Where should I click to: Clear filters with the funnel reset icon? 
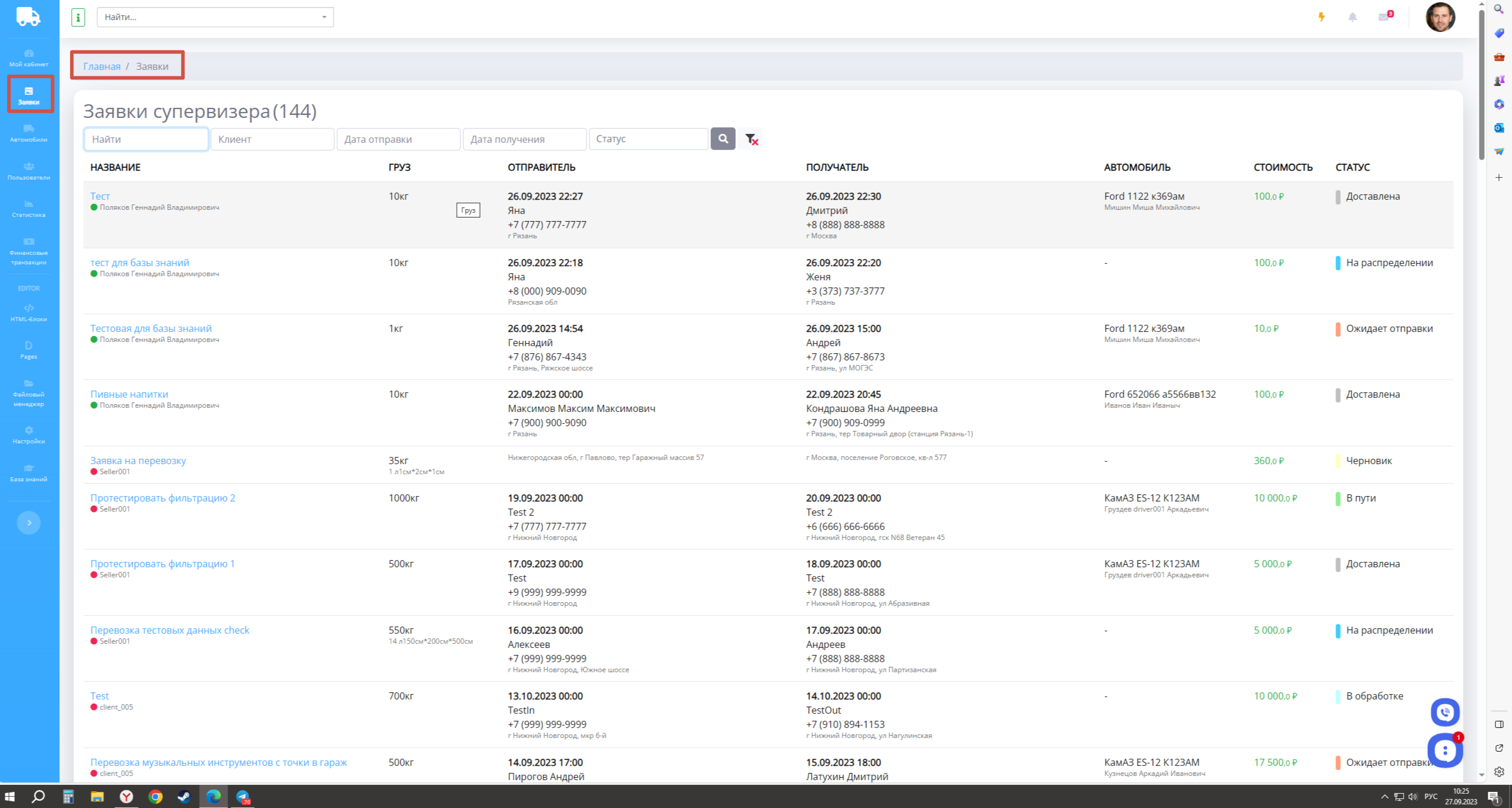tap(751, 139)
